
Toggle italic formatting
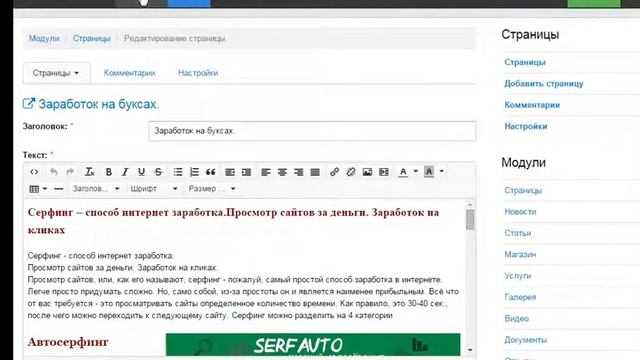[125, 172]
